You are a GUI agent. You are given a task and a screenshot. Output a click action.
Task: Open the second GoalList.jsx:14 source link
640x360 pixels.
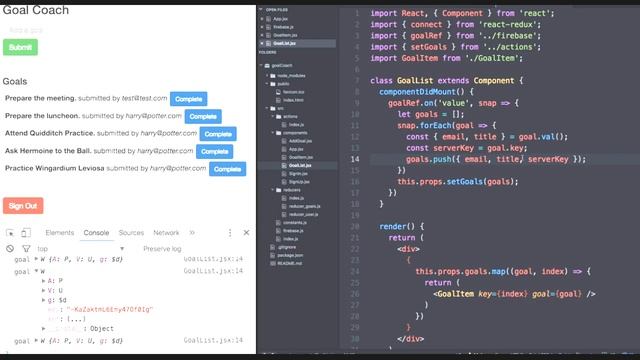click(213, 271)
